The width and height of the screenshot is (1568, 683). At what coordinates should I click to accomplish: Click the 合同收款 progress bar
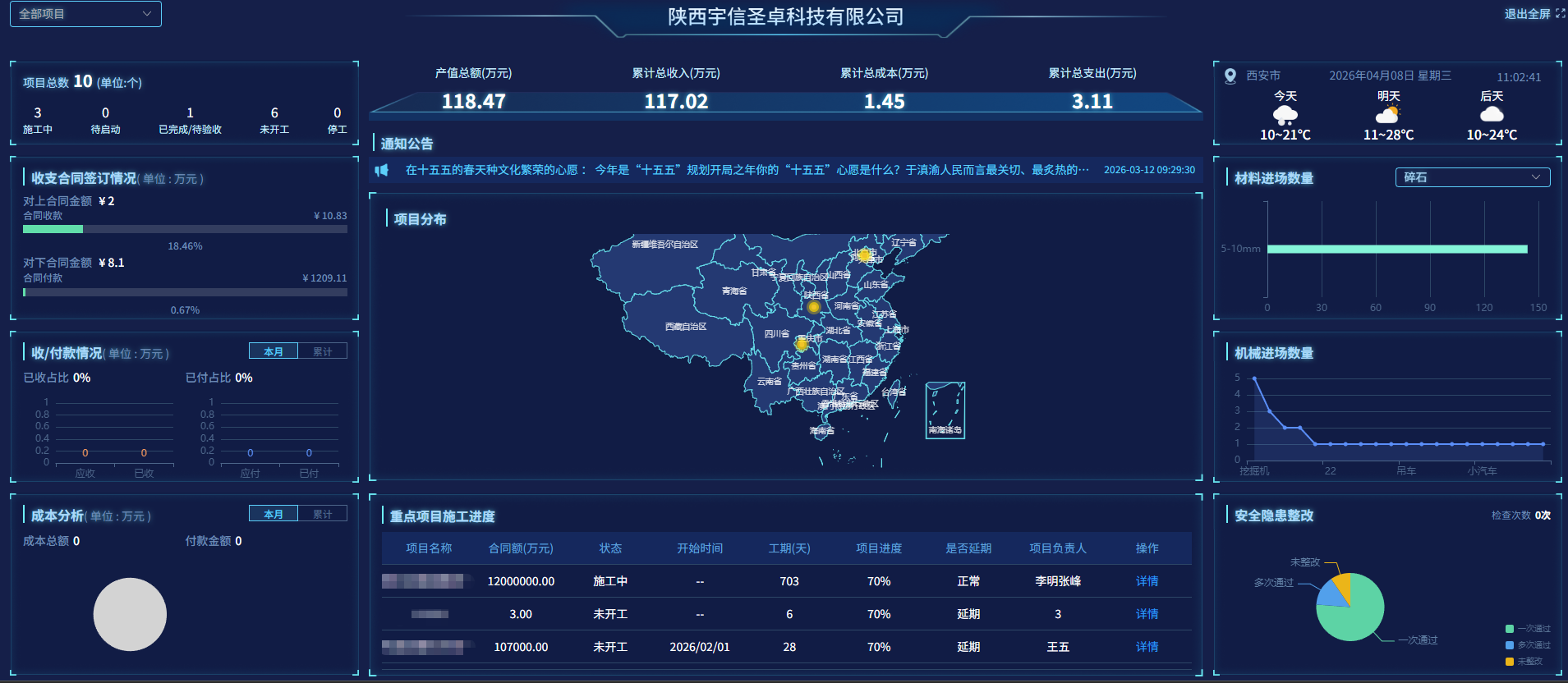click(x=185, y=229)
